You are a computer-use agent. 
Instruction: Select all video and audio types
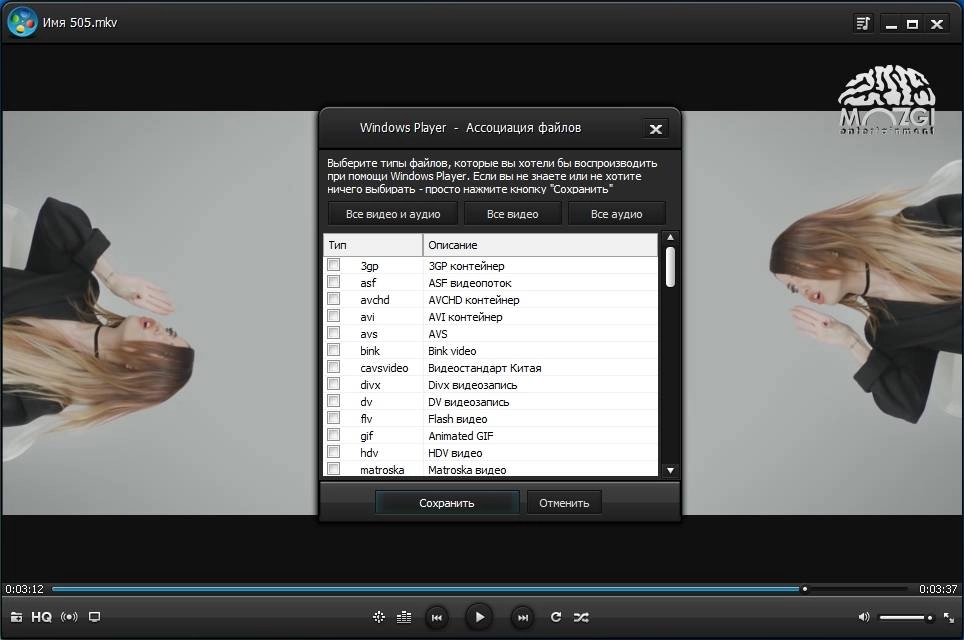(x=393, y=214)
